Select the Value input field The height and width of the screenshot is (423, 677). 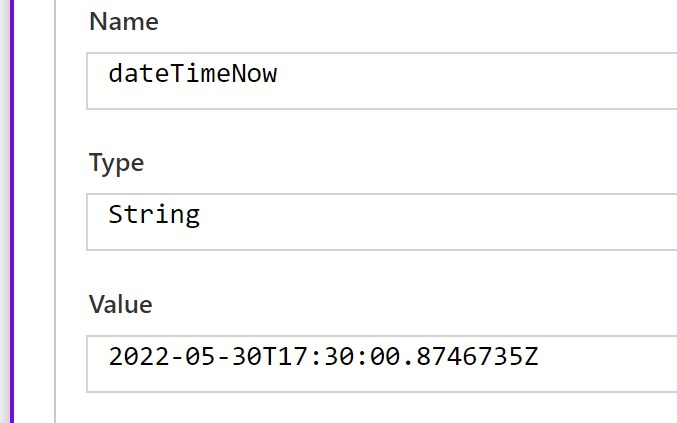380,363
